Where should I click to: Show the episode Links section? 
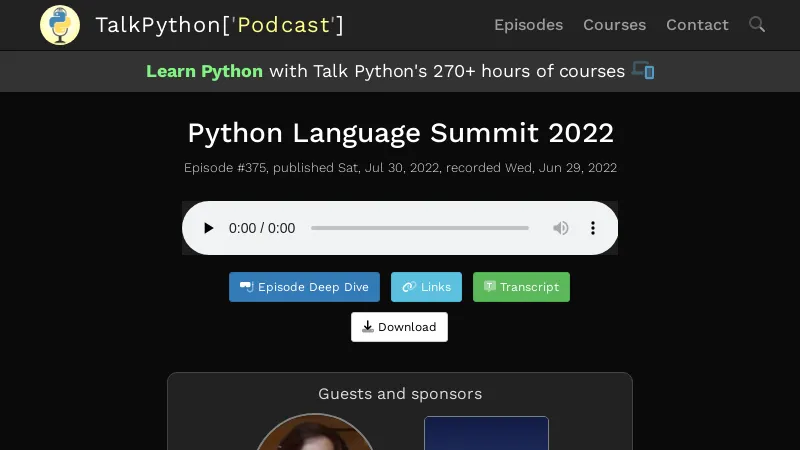coord(426,287)
